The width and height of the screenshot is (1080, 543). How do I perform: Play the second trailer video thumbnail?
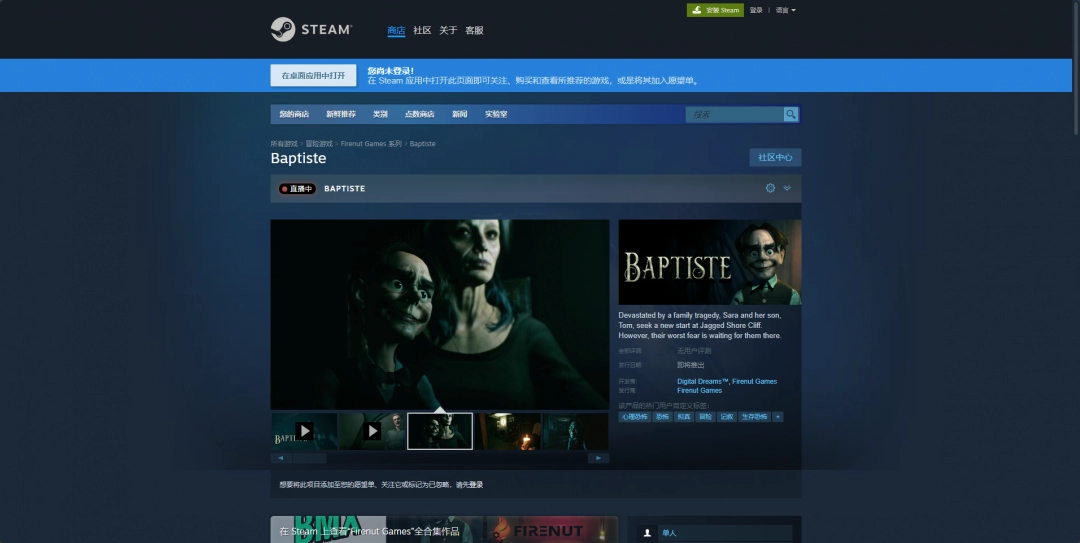[x=372, y=431]
